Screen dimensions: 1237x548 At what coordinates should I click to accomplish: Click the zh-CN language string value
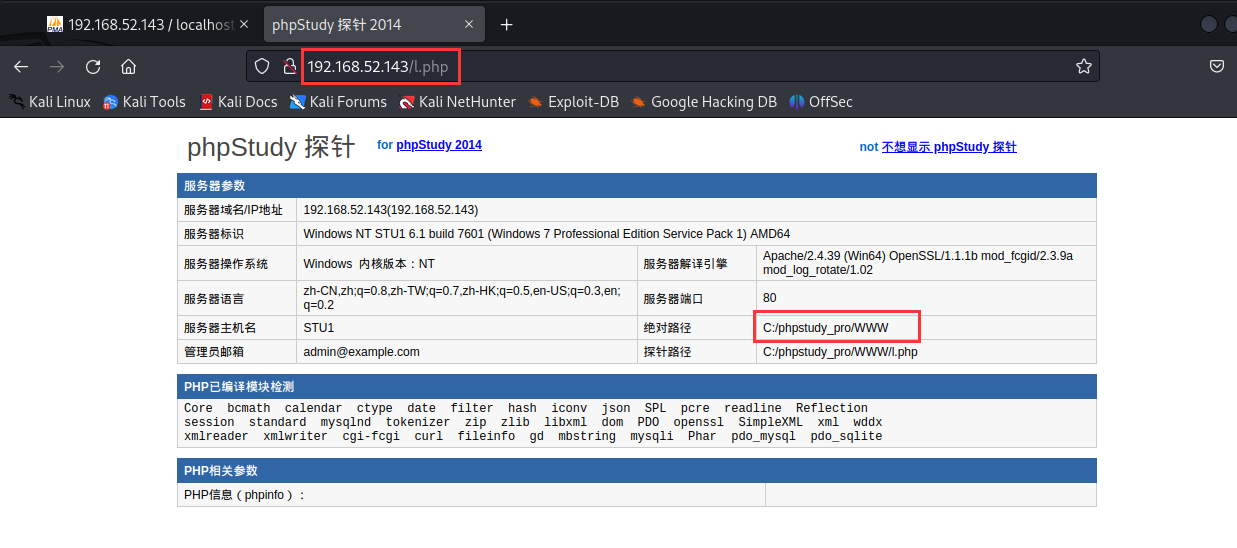tap(462, 298)
